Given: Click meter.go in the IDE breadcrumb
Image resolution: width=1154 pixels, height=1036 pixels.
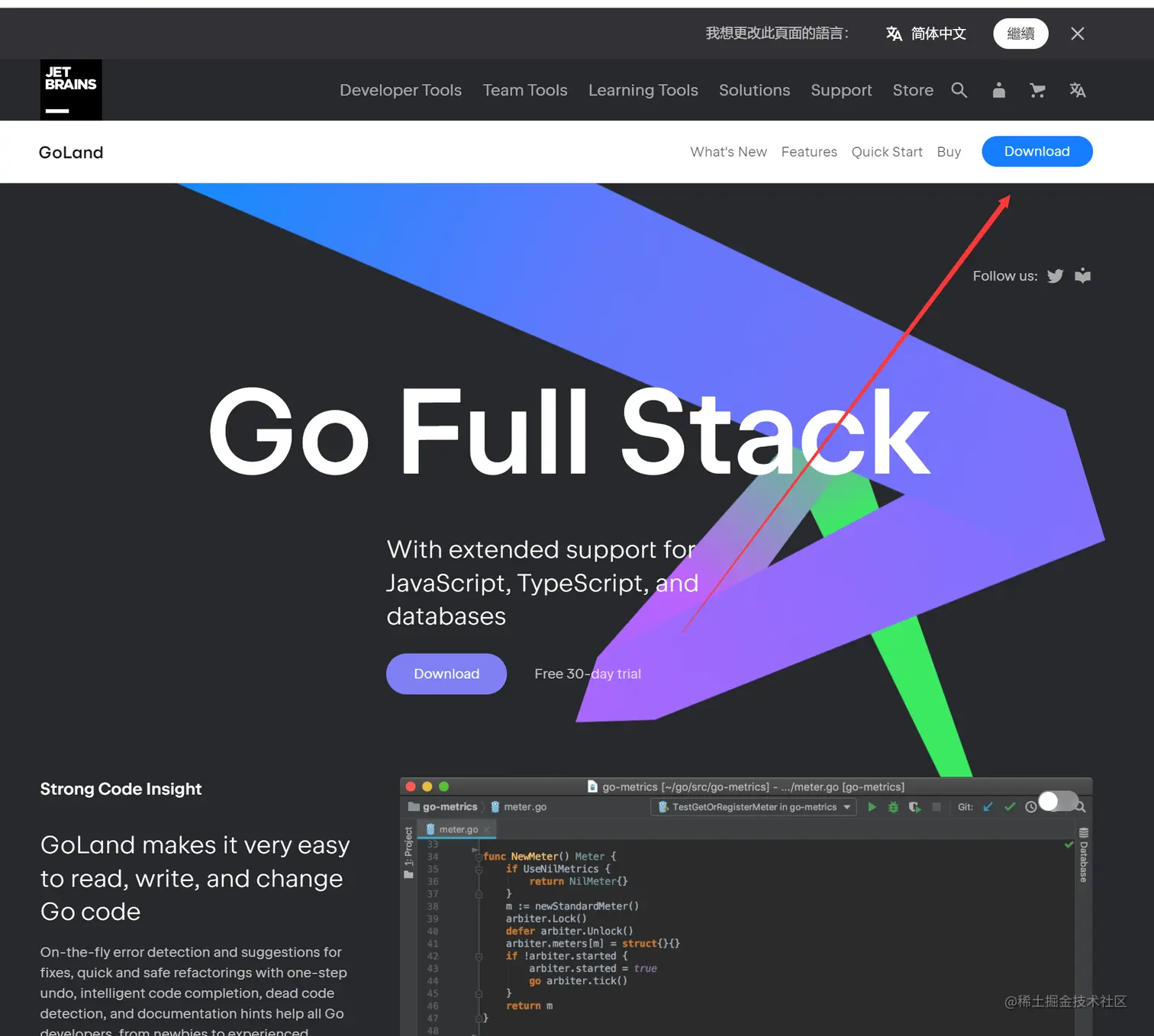Looking at the screenshot, I should click(x=518, y=807).
